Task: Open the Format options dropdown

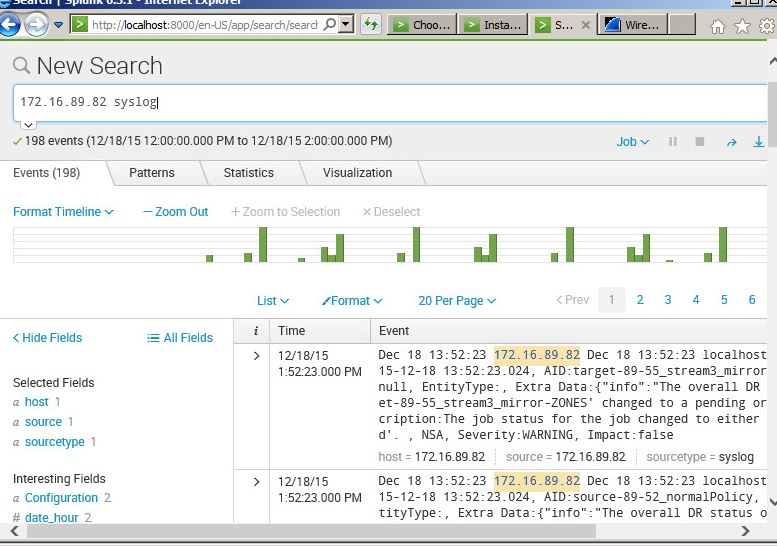Action: (x=352, y=301)
